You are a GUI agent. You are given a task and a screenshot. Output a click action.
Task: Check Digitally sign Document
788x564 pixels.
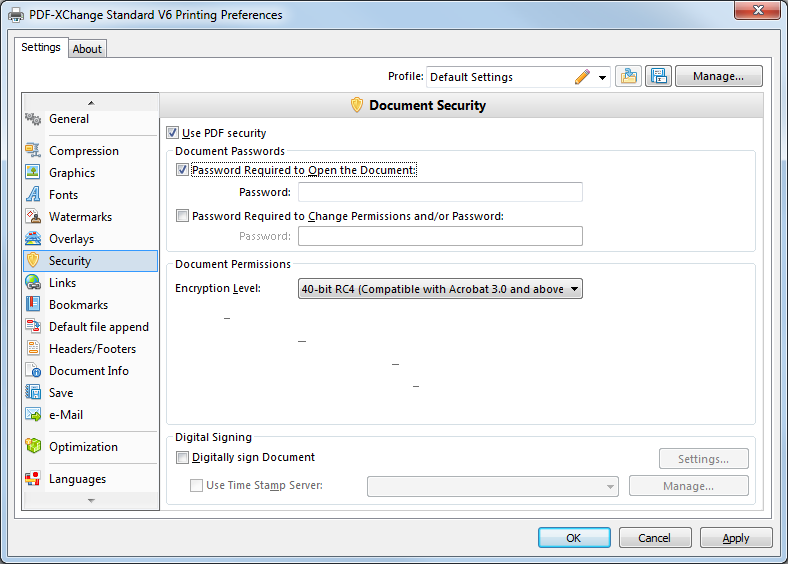tap(182, 457)
